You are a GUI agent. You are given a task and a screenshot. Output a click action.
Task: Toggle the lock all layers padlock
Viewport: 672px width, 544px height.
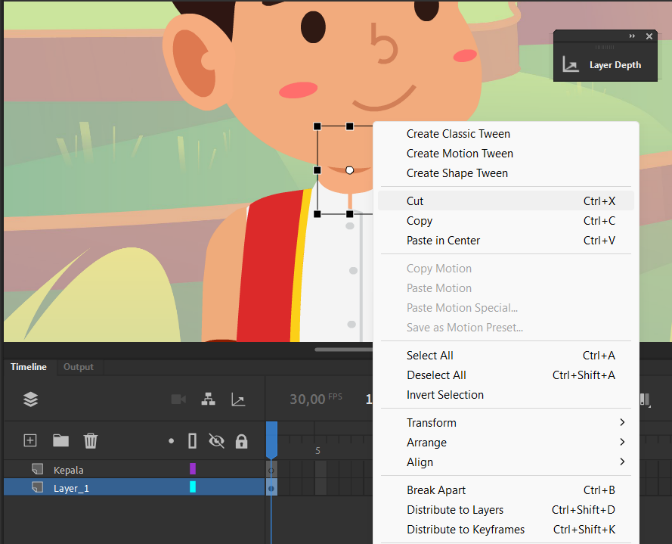click(x=242, y=441)
